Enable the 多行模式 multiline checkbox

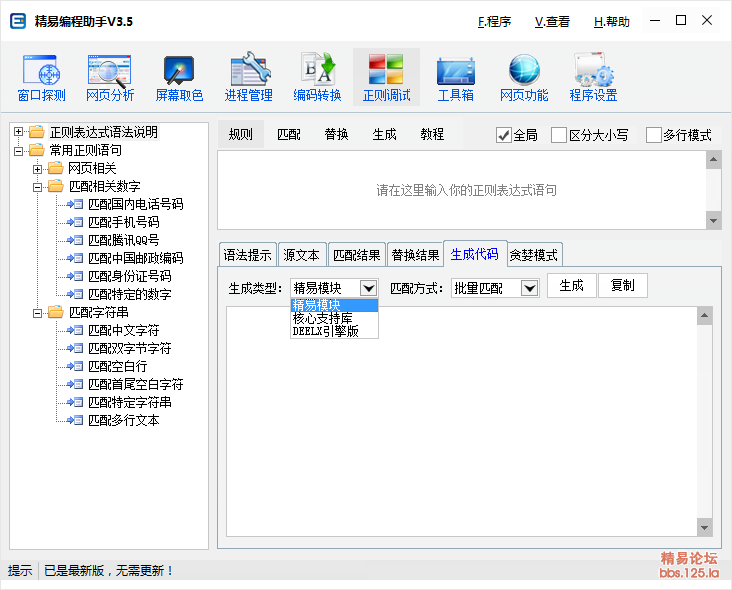point(654,135)
